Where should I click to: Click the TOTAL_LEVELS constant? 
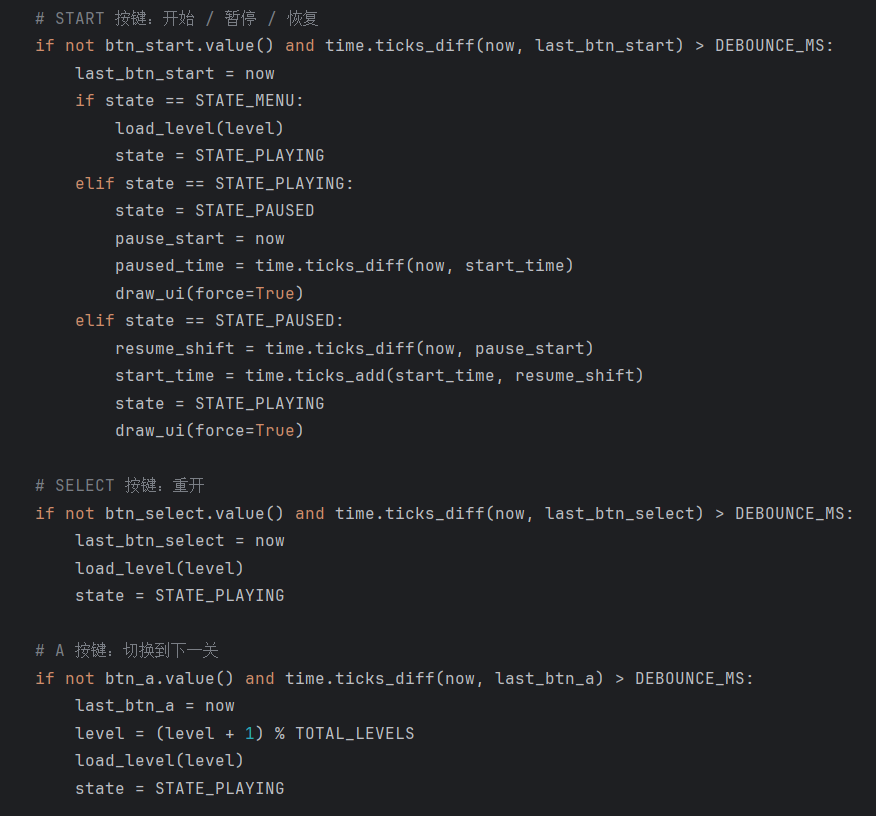pos(354,733)
